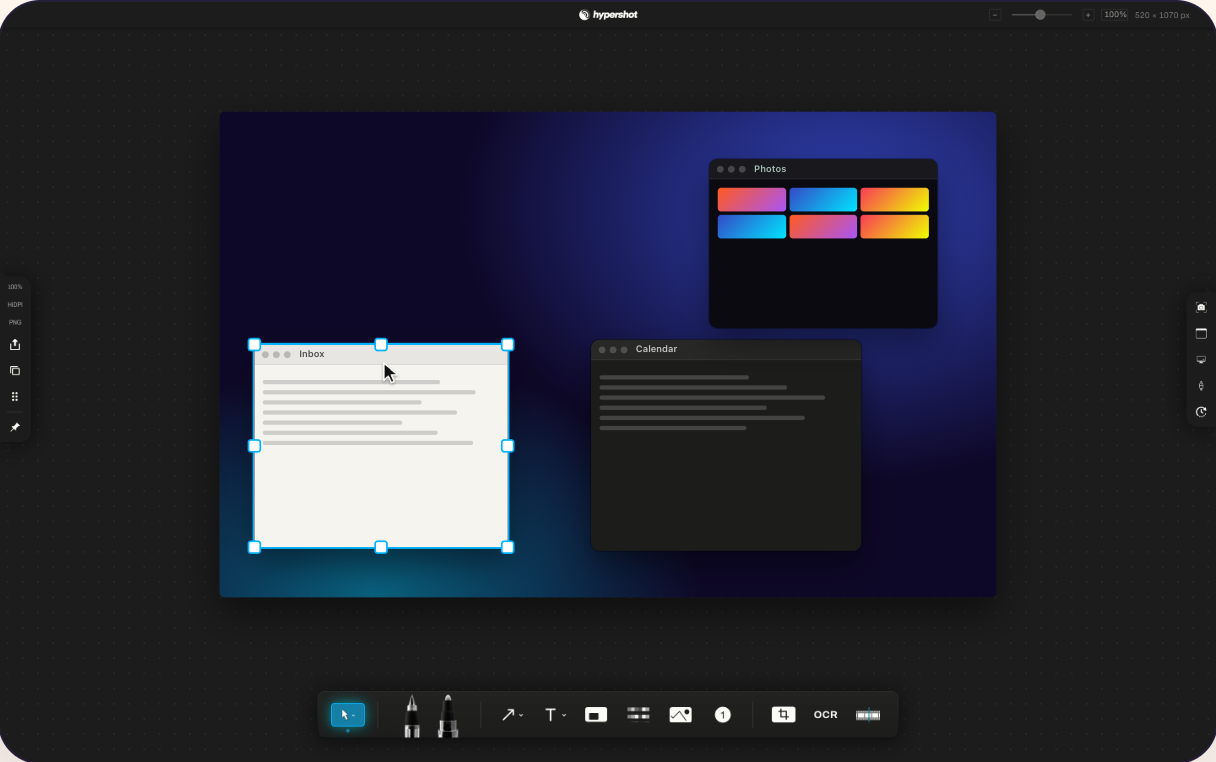The height and width of the screenshot is (762, 1216).
Task: Run OCR text recognition
Action: click(826, 715)
